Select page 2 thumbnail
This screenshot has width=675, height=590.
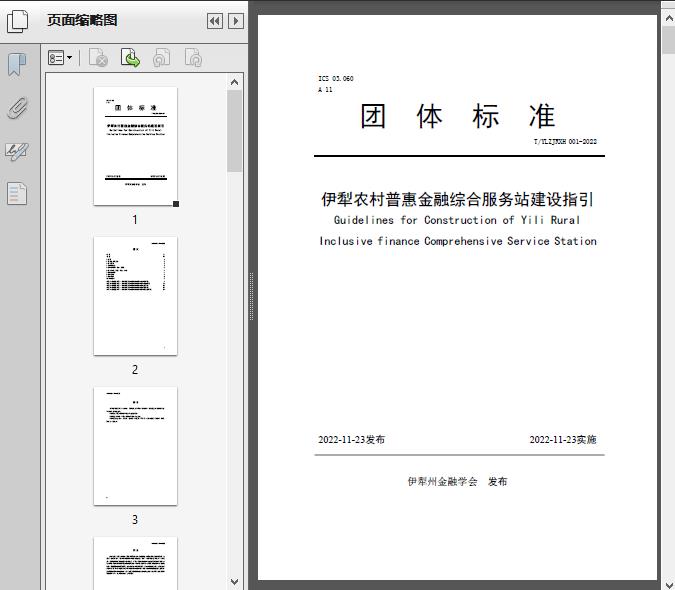tap(136, 296)
